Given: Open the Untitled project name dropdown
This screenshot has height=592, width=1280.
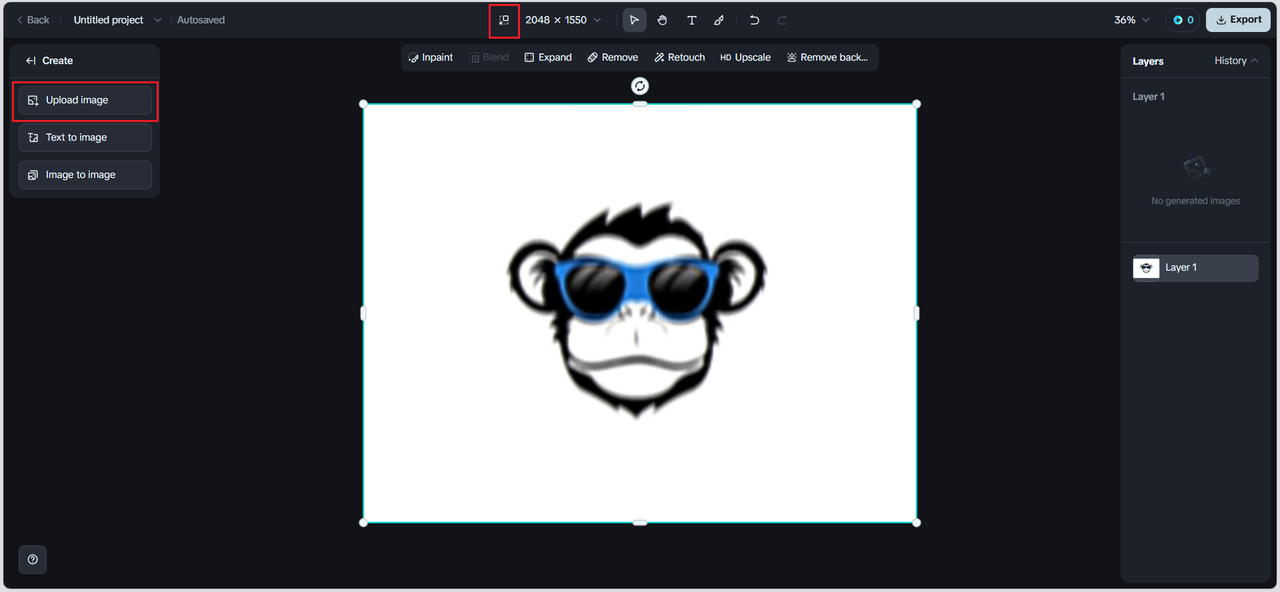Looking at the screenshot, I should [117, 20].
